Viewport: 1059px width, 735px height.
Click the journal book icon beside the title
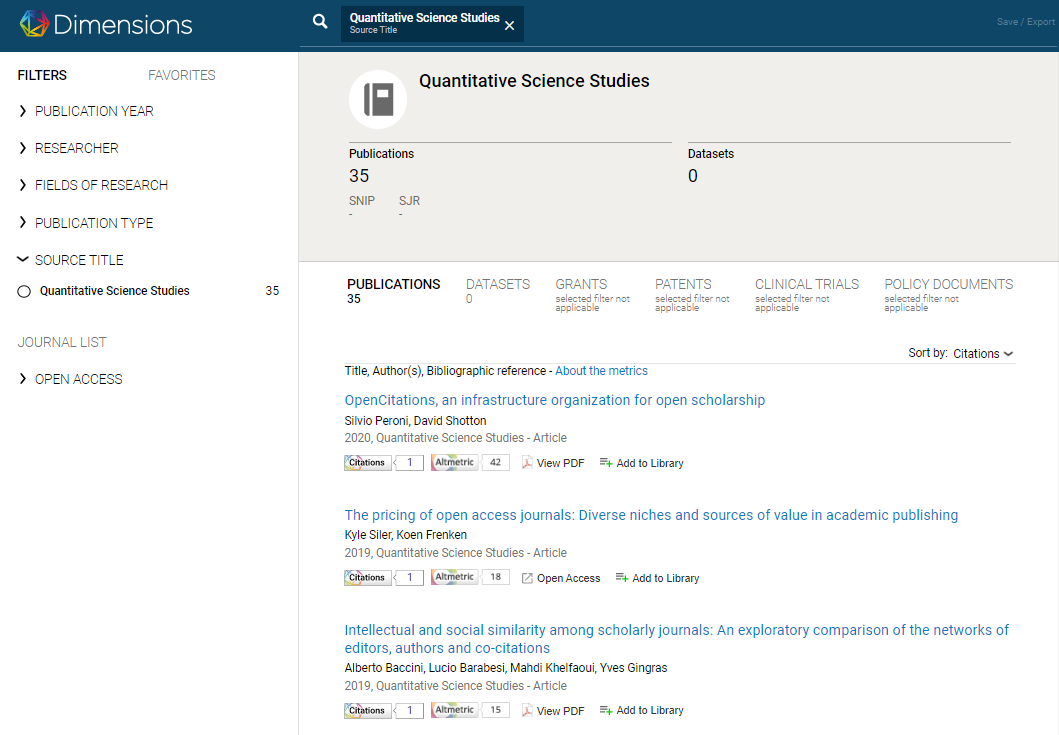pyautogui.click(x=378, y=99)
